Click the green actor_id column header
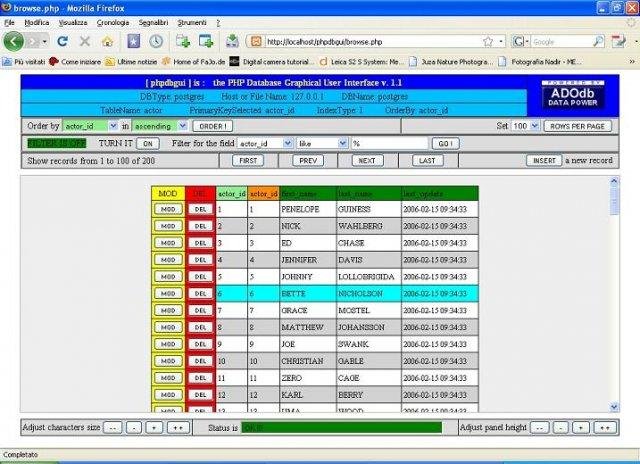 [x=231, y=193]
